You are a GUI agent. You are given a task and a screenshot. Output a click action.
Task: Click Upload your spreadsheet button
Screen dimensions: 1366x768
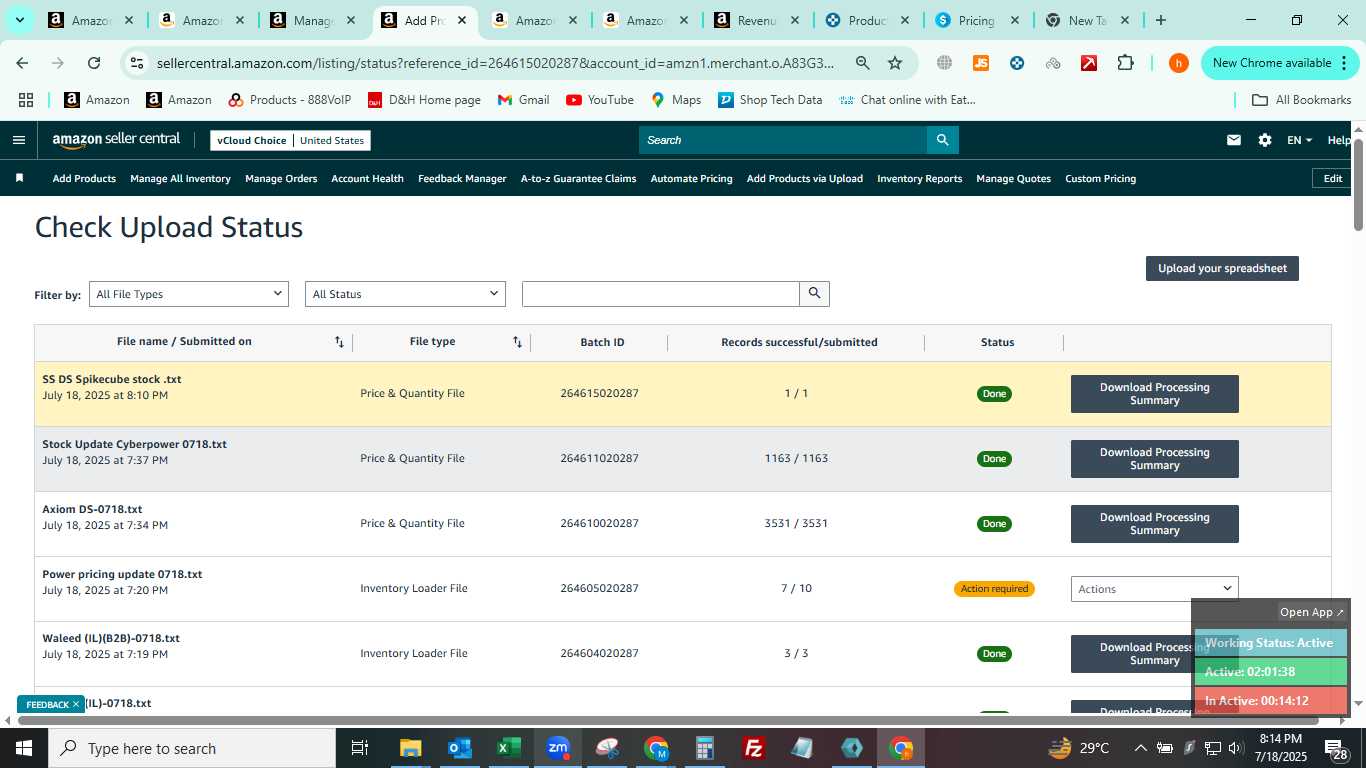click(1222, 268)
